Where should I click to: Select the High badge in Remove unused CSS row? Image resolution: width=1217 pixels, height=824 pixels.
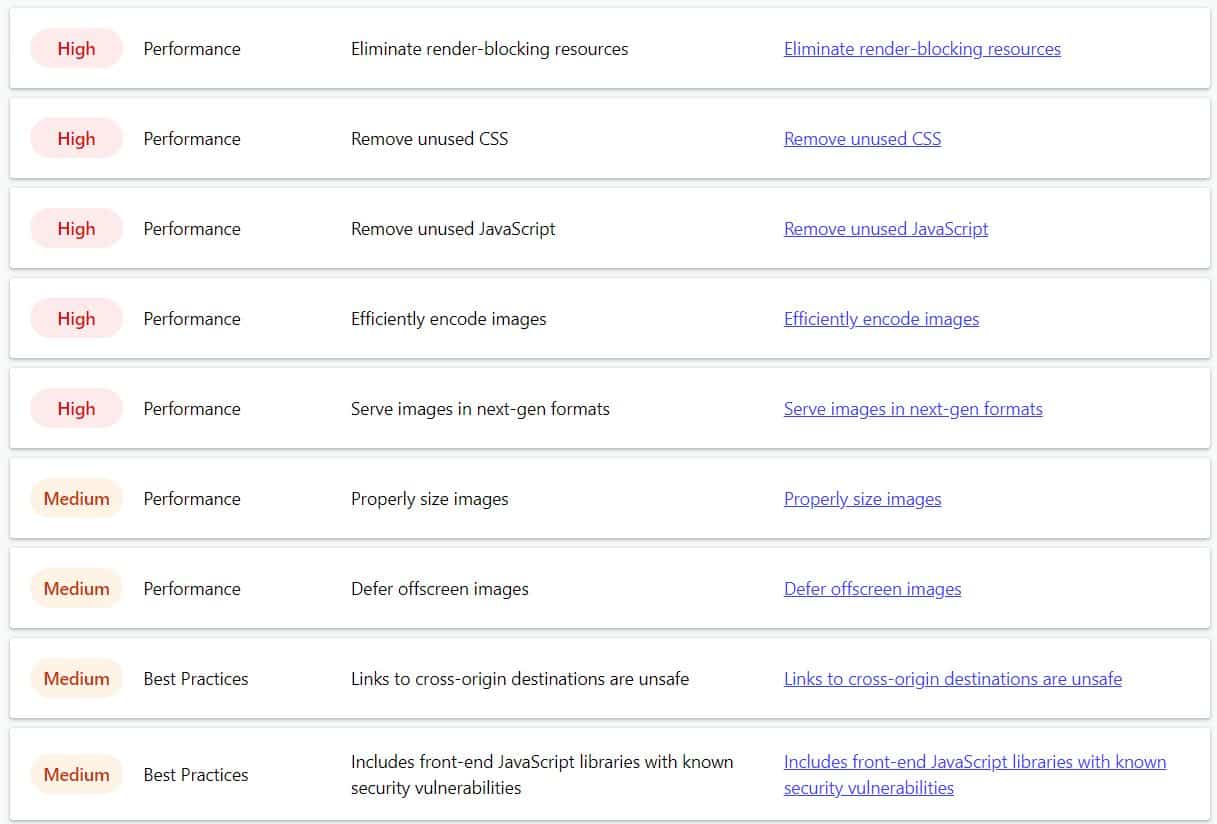(x=76, y=139)
